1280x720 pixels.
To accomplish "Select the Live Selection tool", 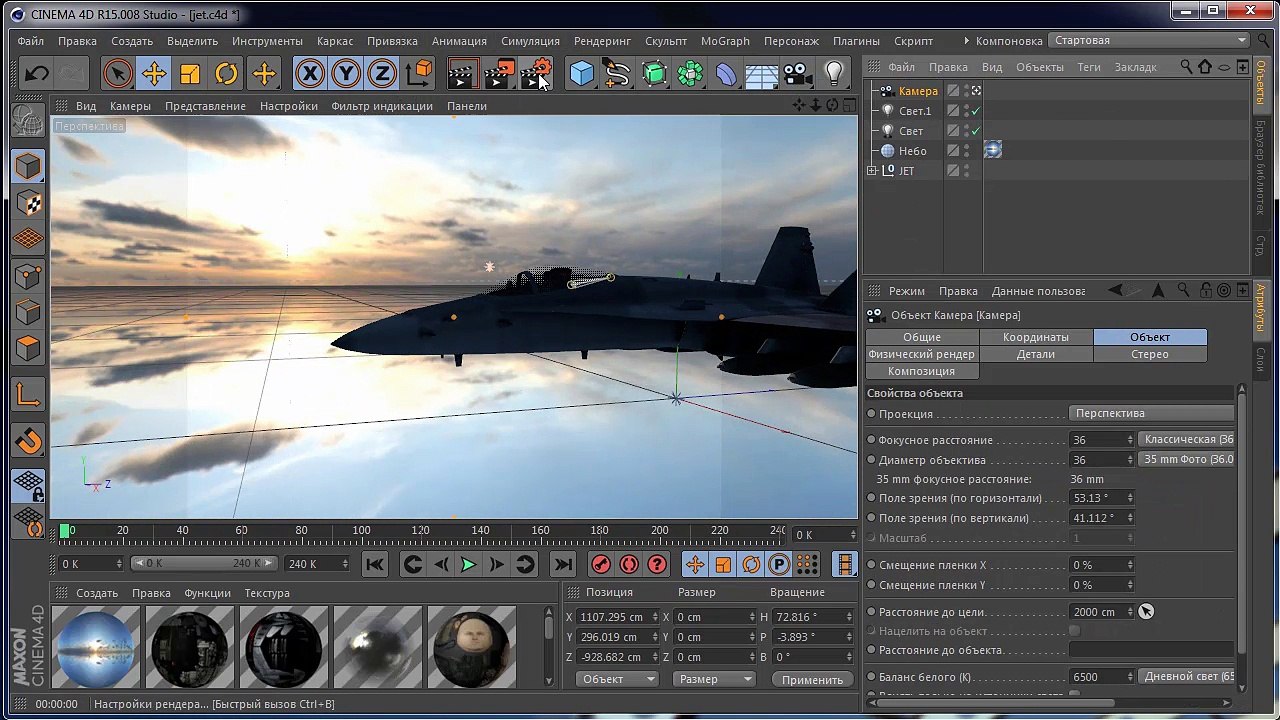I will 117,73.
